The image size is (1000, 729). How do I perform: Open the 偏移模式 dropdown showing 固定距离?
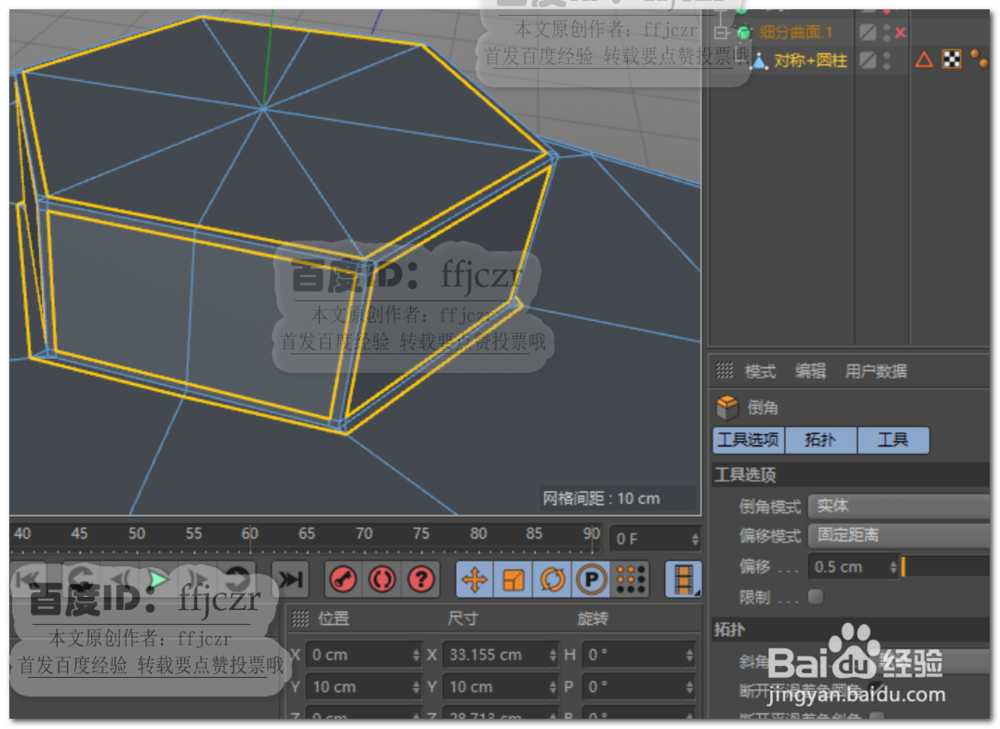899,534
